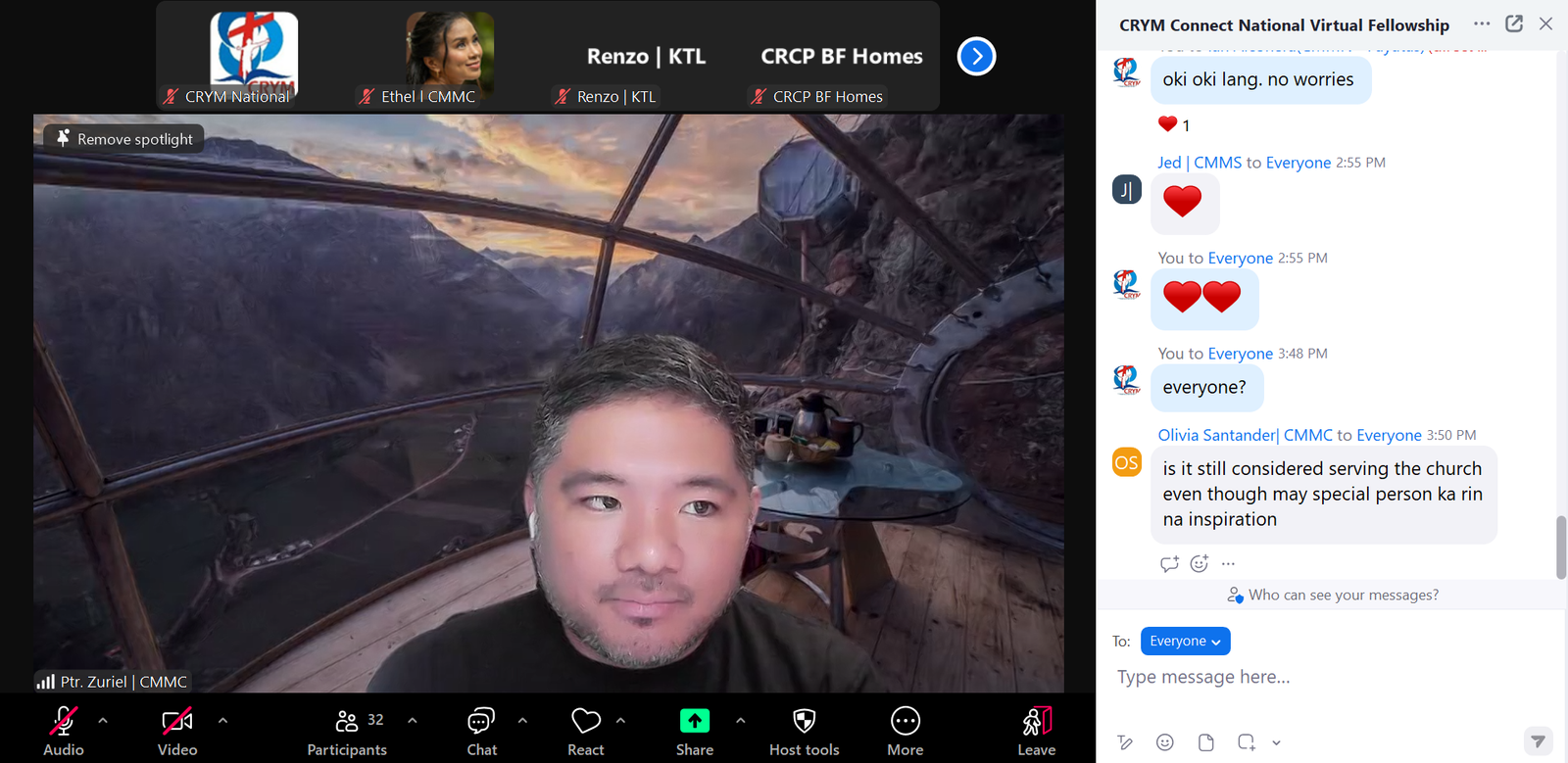Start camera with the Video button
1568x763 pixels.
[x=176, y=722]
